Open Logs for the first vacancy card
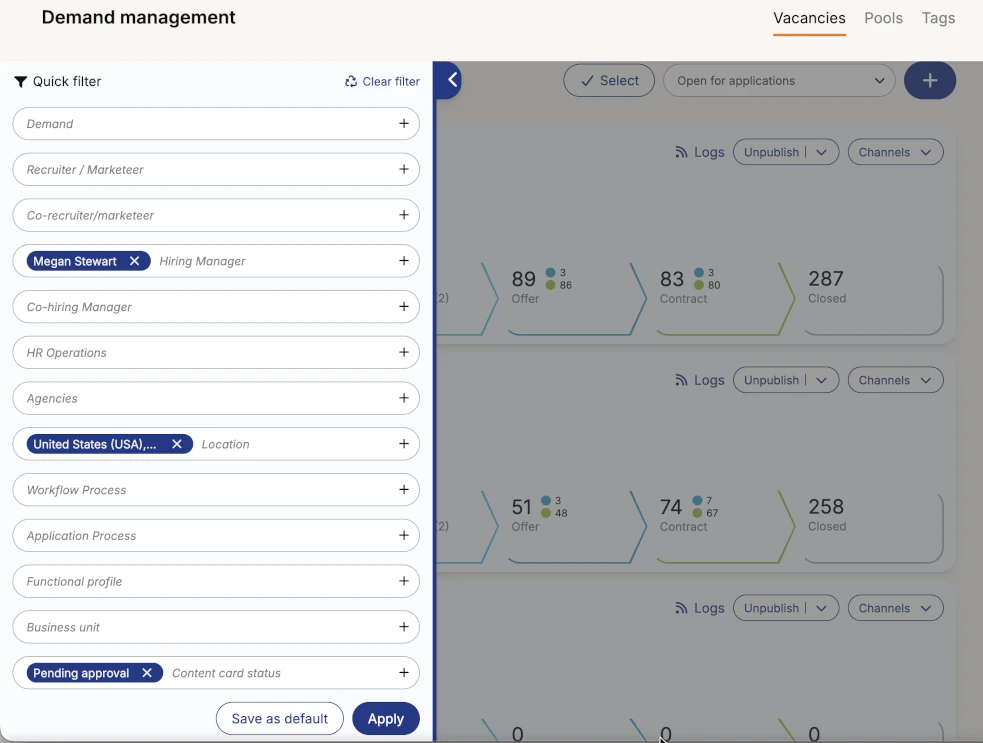The image size is (983, 743). coord(700,152)
